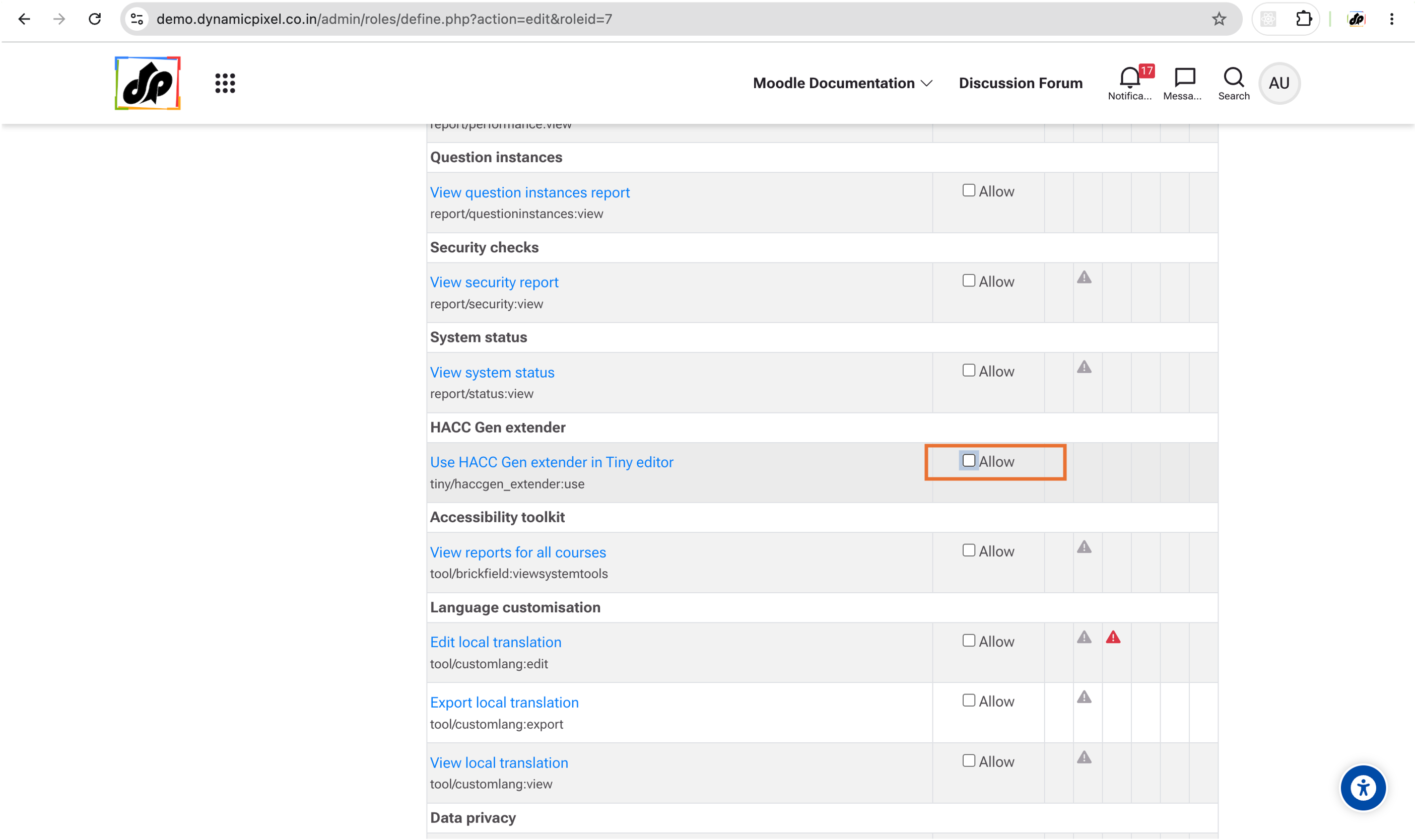Open Edit local translation link

pyautogui.click(x=496, y=643)
